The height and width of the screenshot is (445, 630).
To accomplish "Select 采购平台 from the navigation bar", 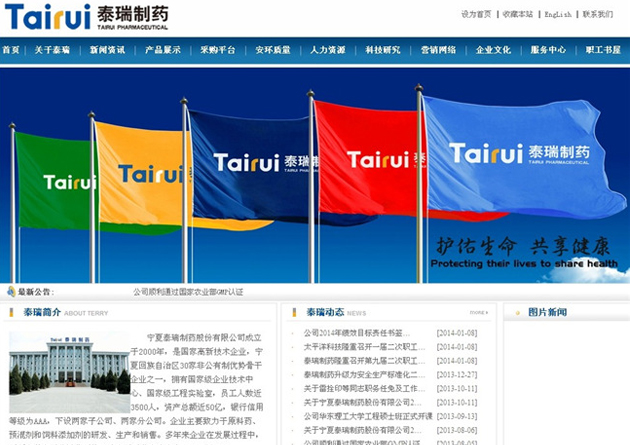I will point(218,50).
